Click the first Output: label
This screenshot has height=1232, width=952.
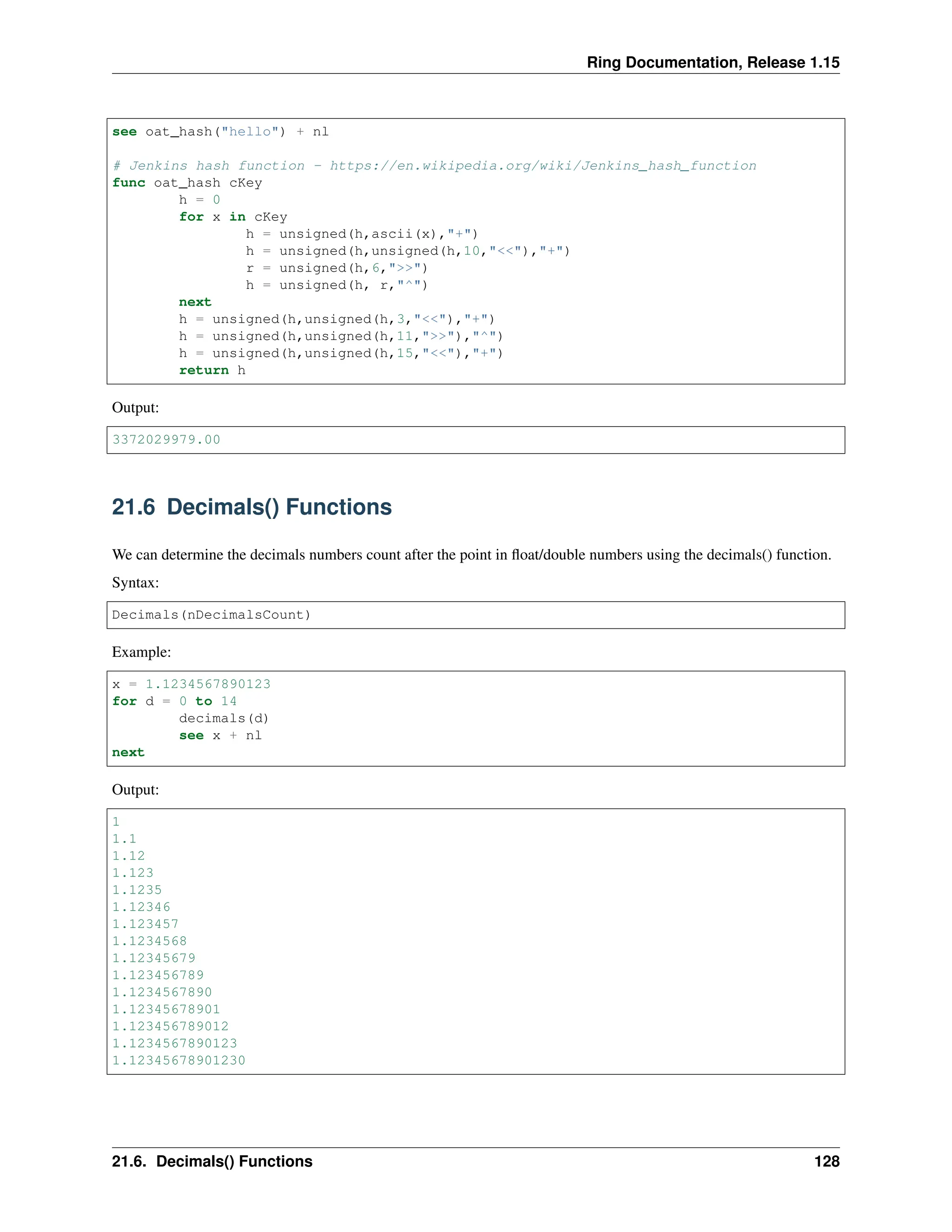click(x=135, y=408)
